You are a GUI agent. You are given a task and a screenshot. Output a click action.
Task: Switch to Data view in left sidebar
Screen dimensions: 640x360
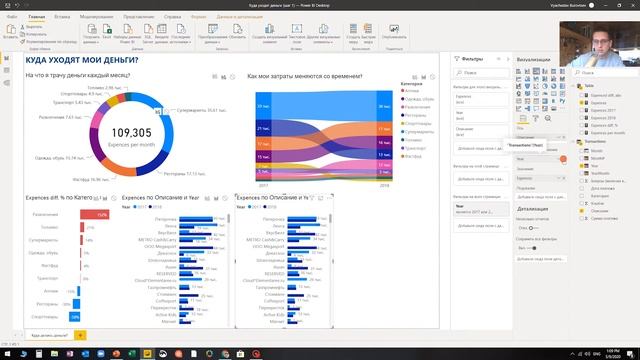(7, 70)
